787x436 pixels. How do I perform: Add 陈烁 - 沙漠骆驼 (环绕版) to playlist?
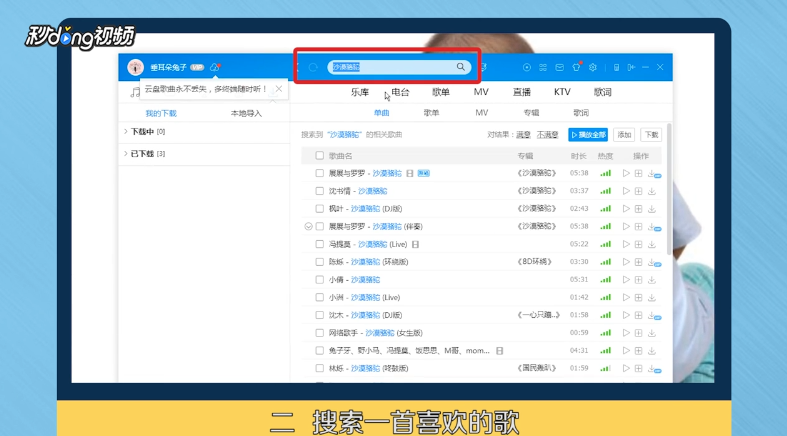[638, 262]
